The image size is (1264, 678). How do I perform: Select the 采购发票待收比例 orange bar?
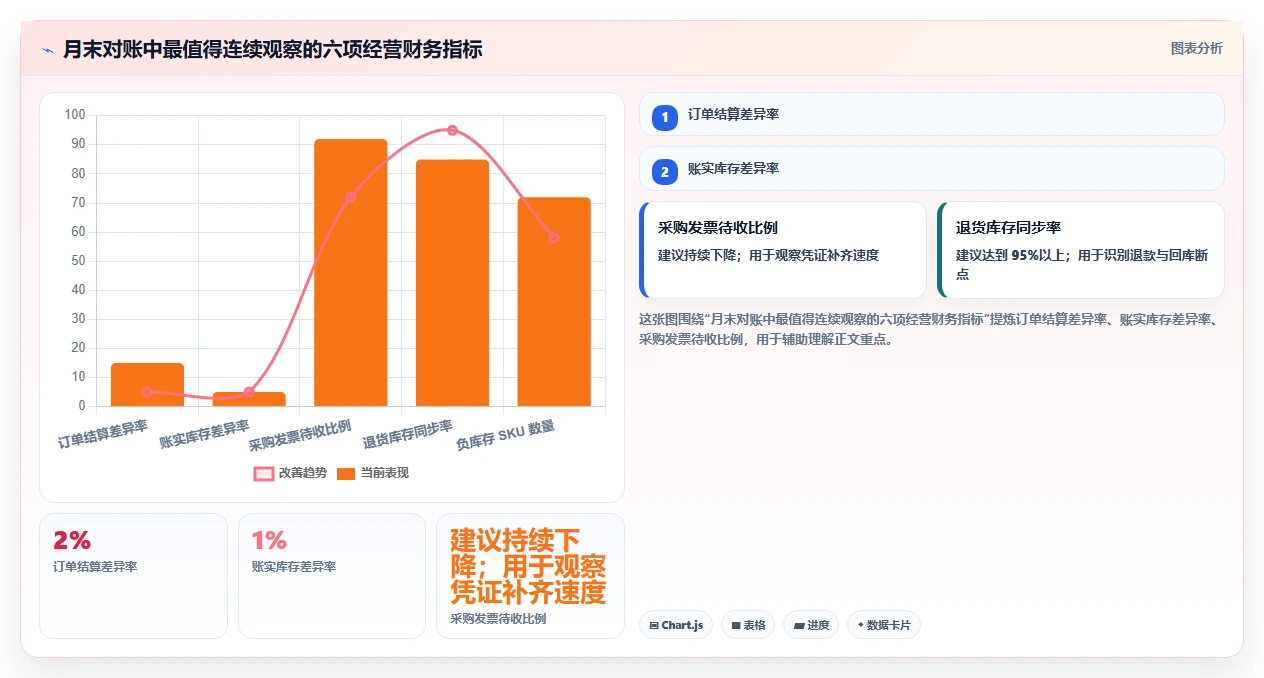pos(350,273)
